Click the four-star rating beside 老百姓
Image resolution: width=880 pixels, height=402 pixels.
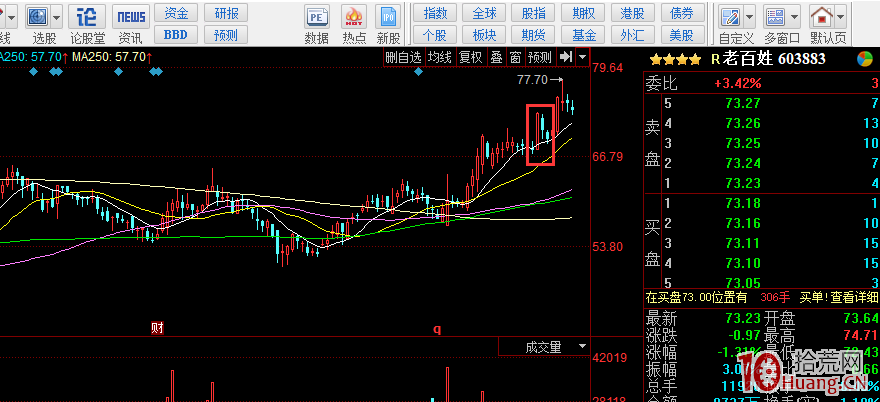675,59
